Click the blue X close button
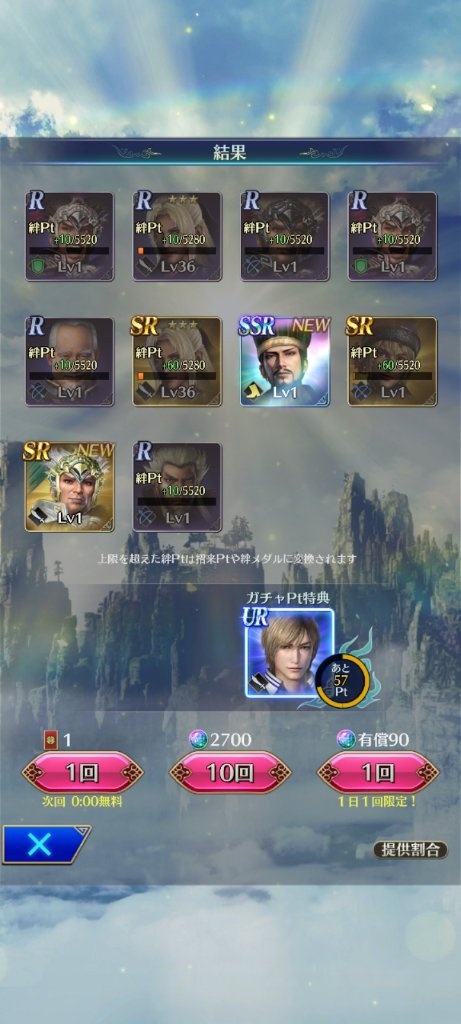461x1024 pixels. 45,844
